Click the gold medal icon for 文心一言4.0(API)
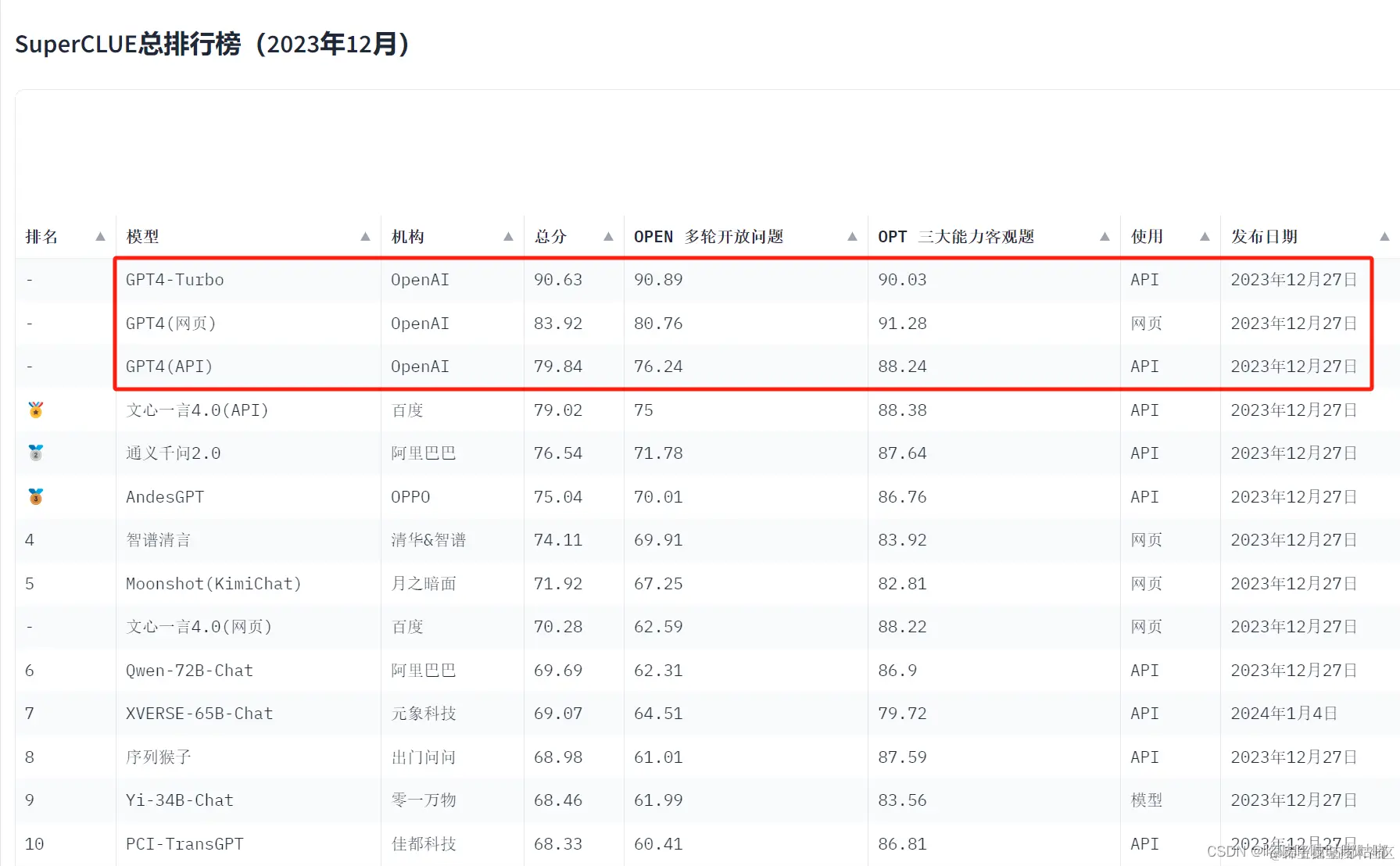 (x=36, y=410)
